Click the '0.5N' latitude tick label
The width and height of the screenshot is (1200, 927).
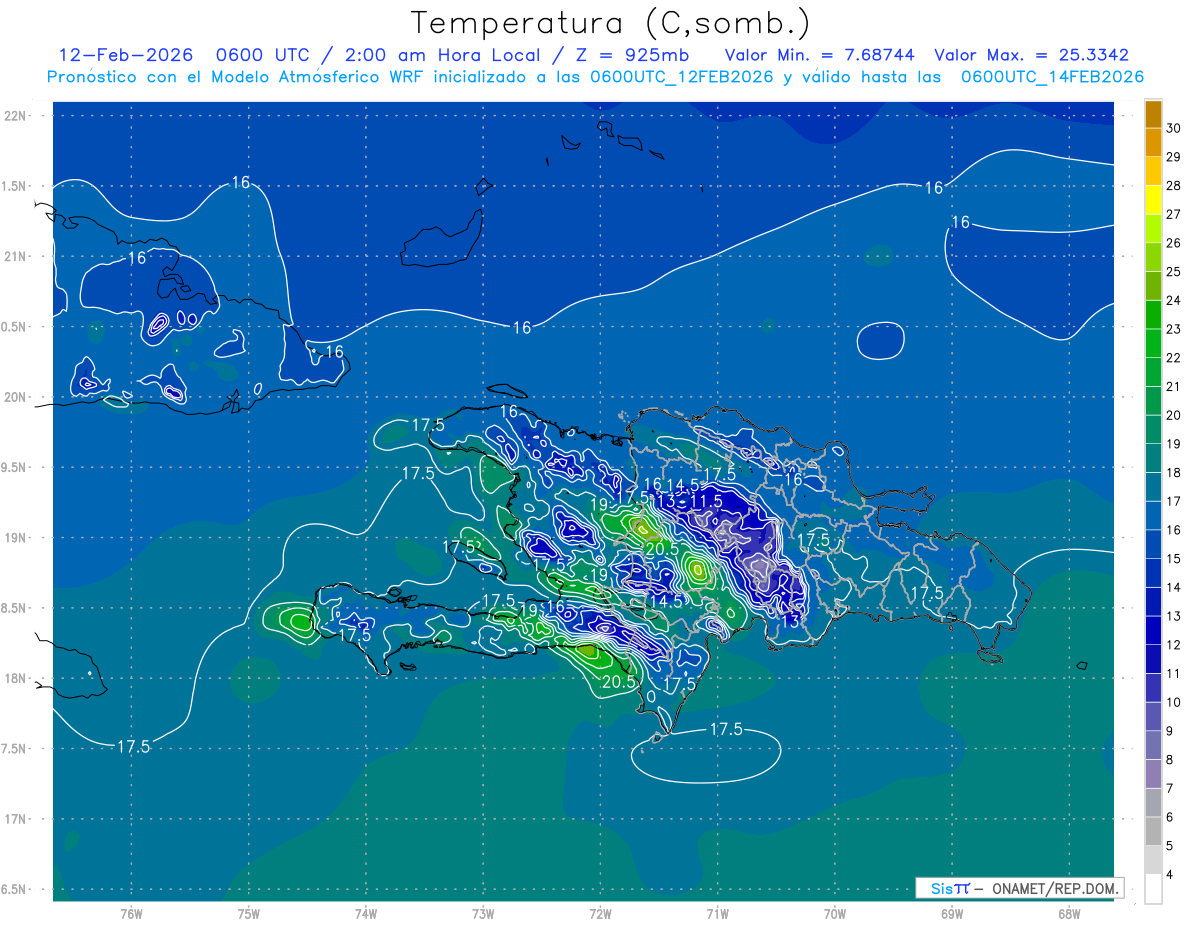[12, 327]
